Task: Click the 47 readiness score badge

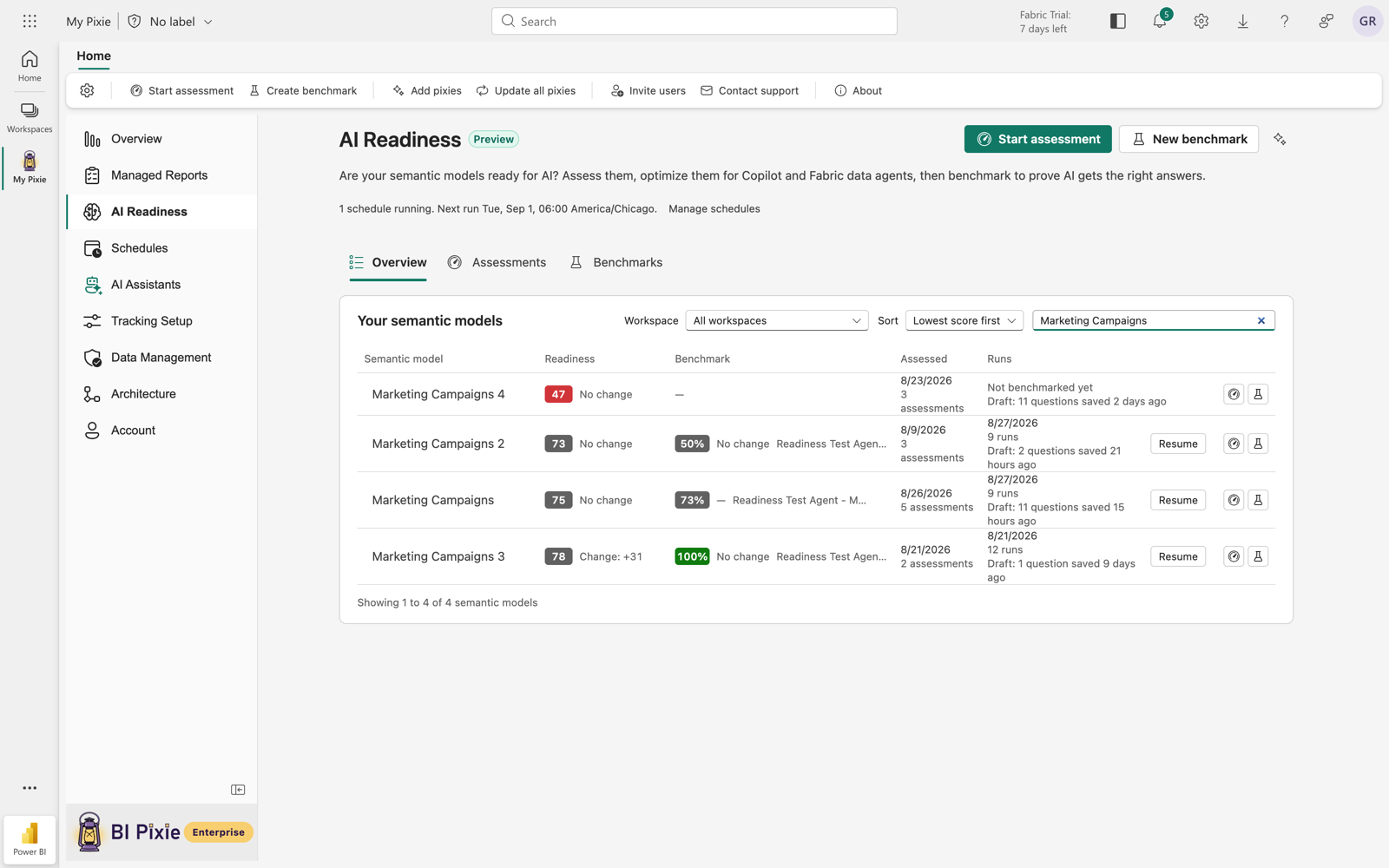Action: [x=558, y=394]
